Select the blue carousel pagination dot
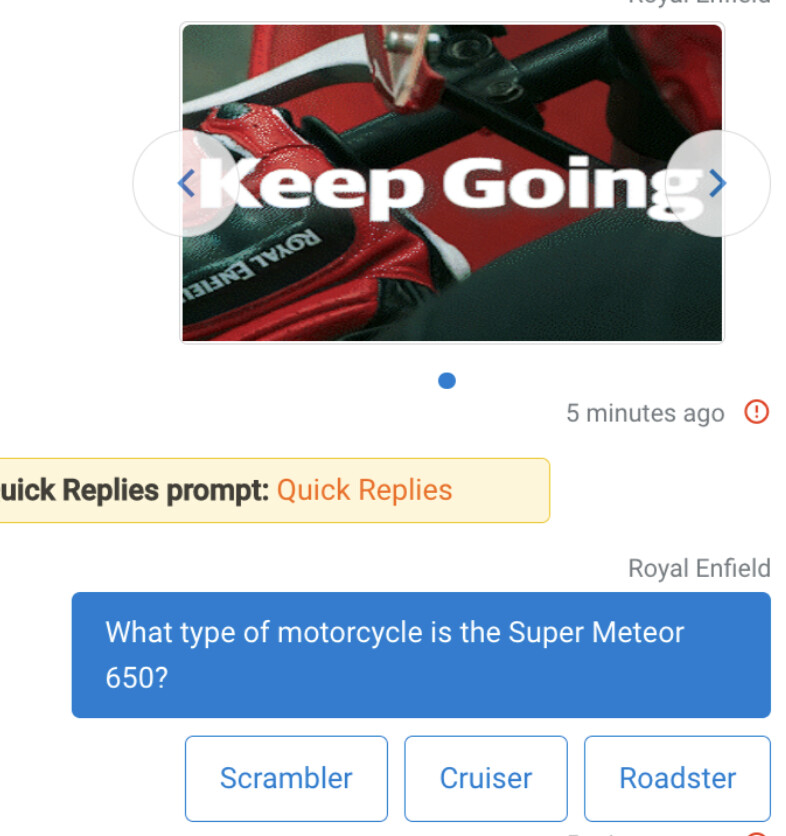The width and height of the screenshot is (786, 836). pyautogui.click(x=447, y=381)
